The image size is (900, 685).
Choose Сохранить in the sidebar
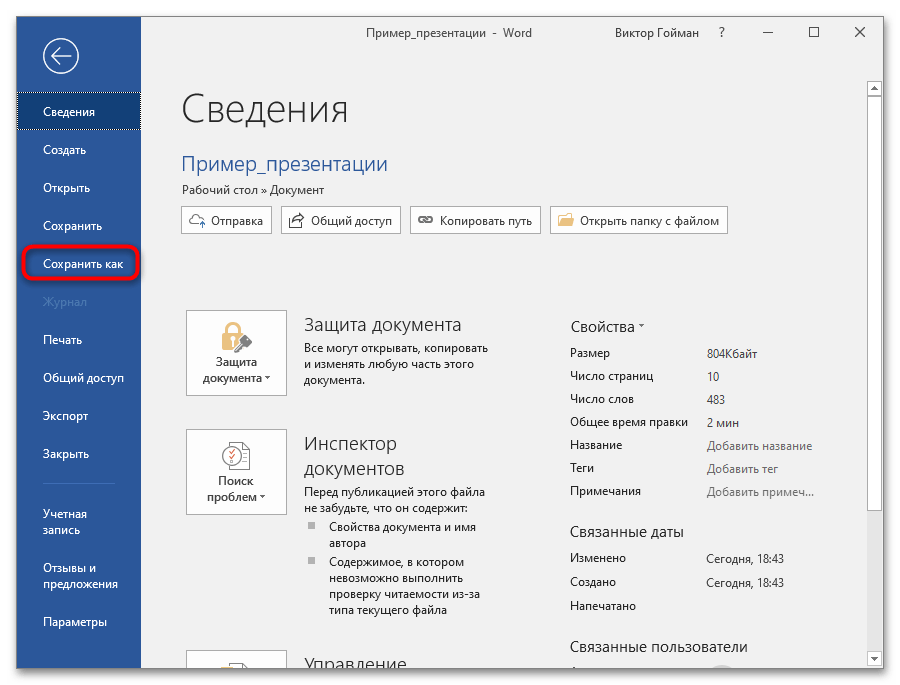pyautogui.click(x=79, y=226)
